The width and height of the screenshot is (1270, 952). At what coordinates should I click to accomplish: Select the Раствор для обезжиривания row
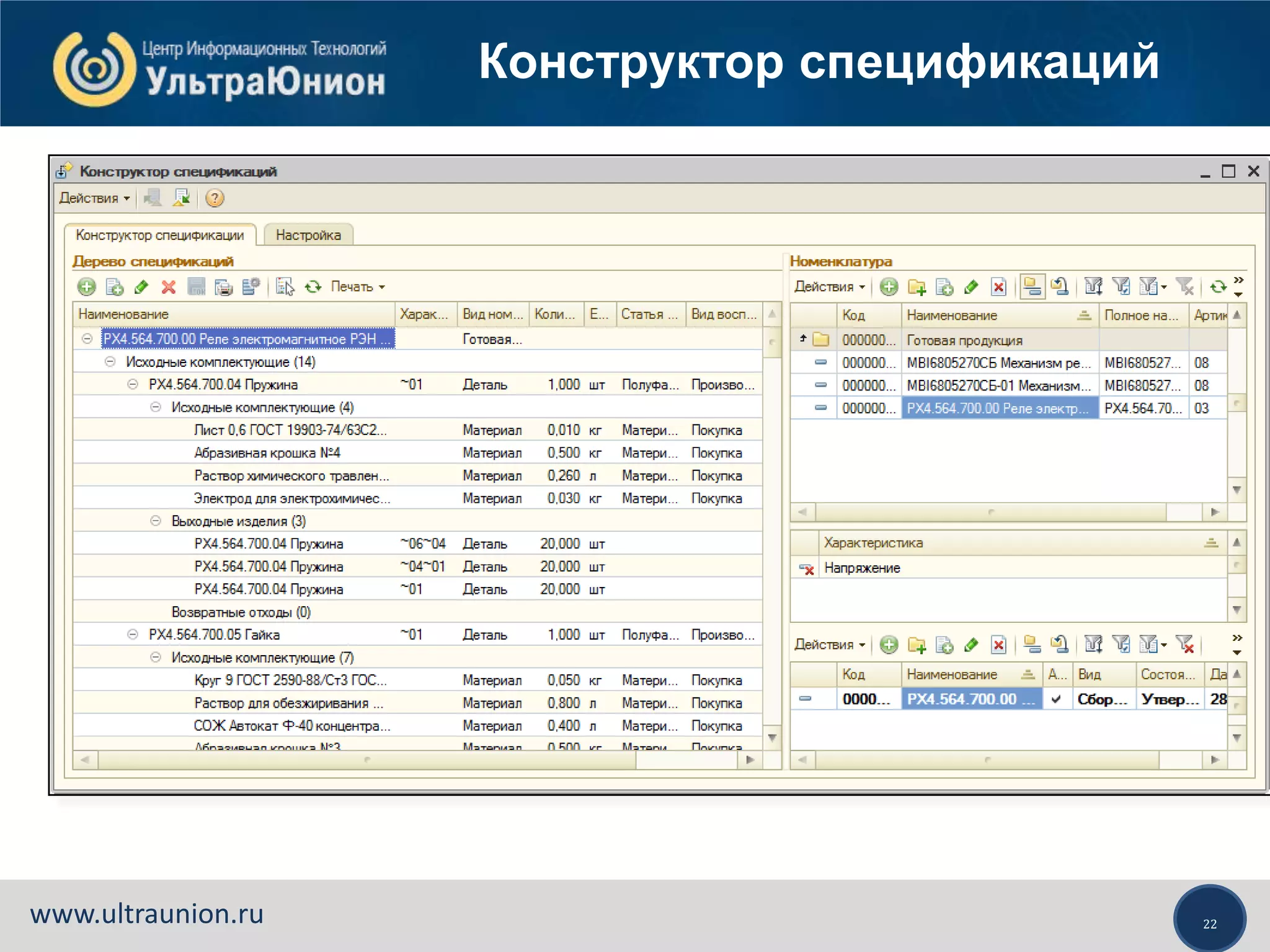pyautogui.click(x=417, y=703)
